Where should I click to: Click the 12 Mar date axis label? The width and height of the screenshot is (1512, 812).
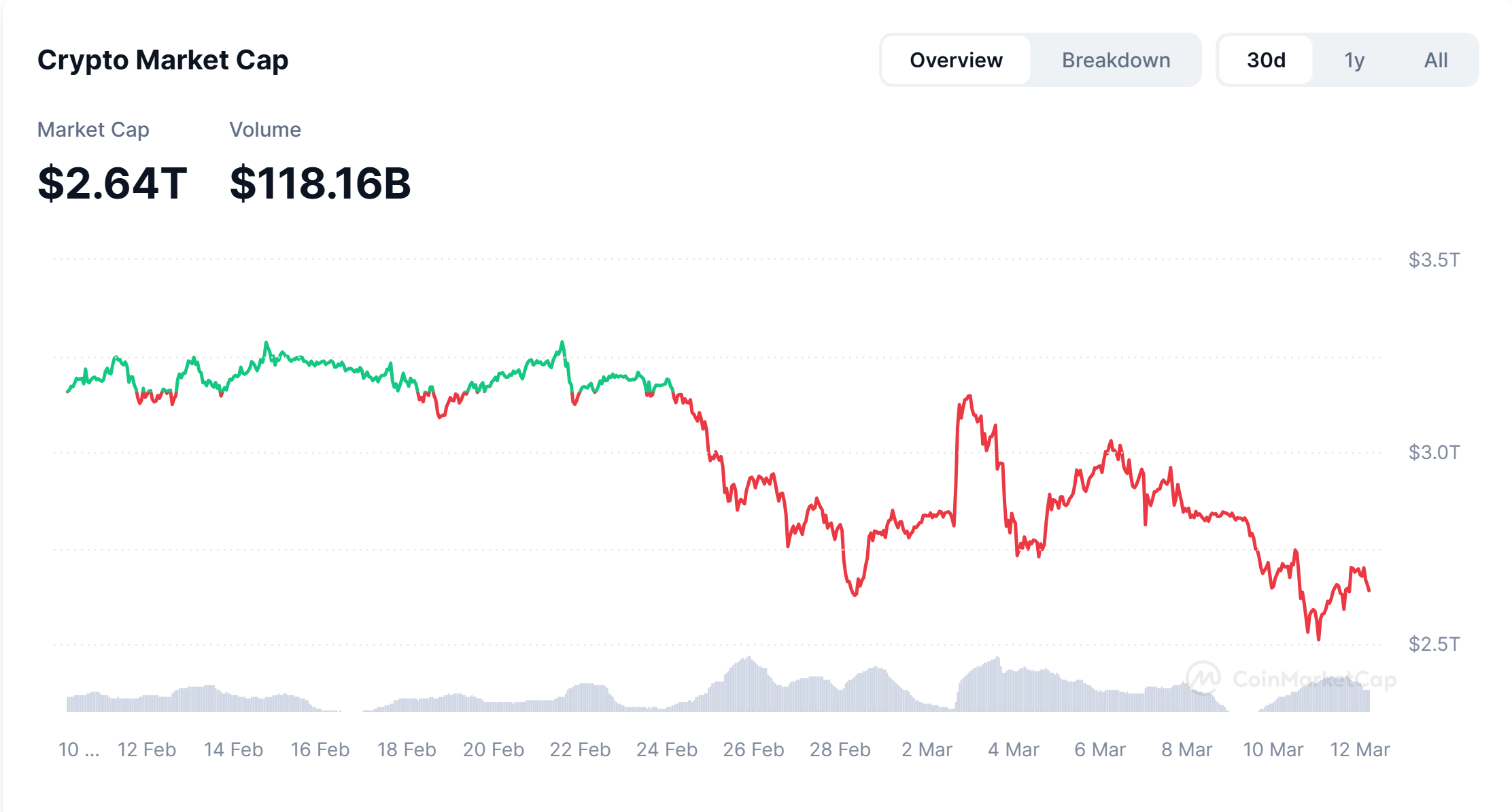[1360, 749]
